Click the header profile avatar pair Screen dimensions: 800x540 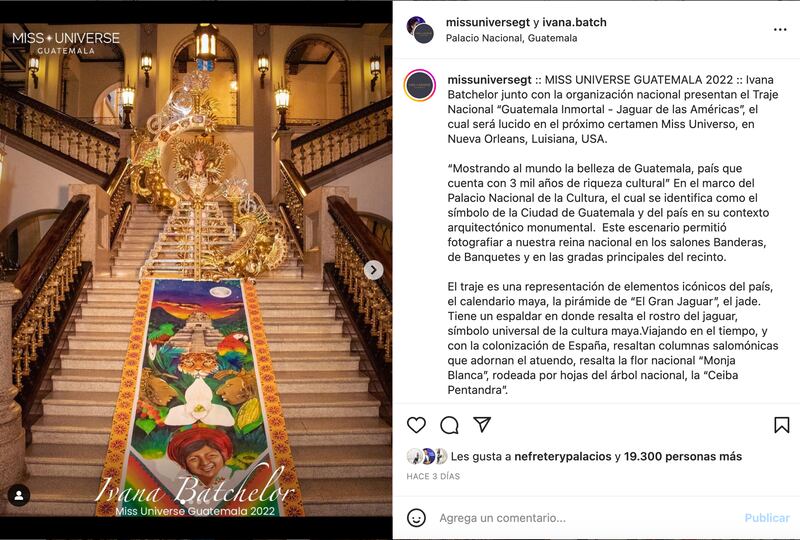pyautogui.click(x=420, y=30)
